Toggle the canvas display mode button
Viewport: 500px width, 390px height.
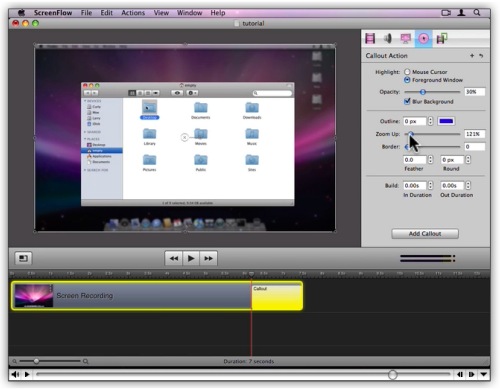click(23, 258)
